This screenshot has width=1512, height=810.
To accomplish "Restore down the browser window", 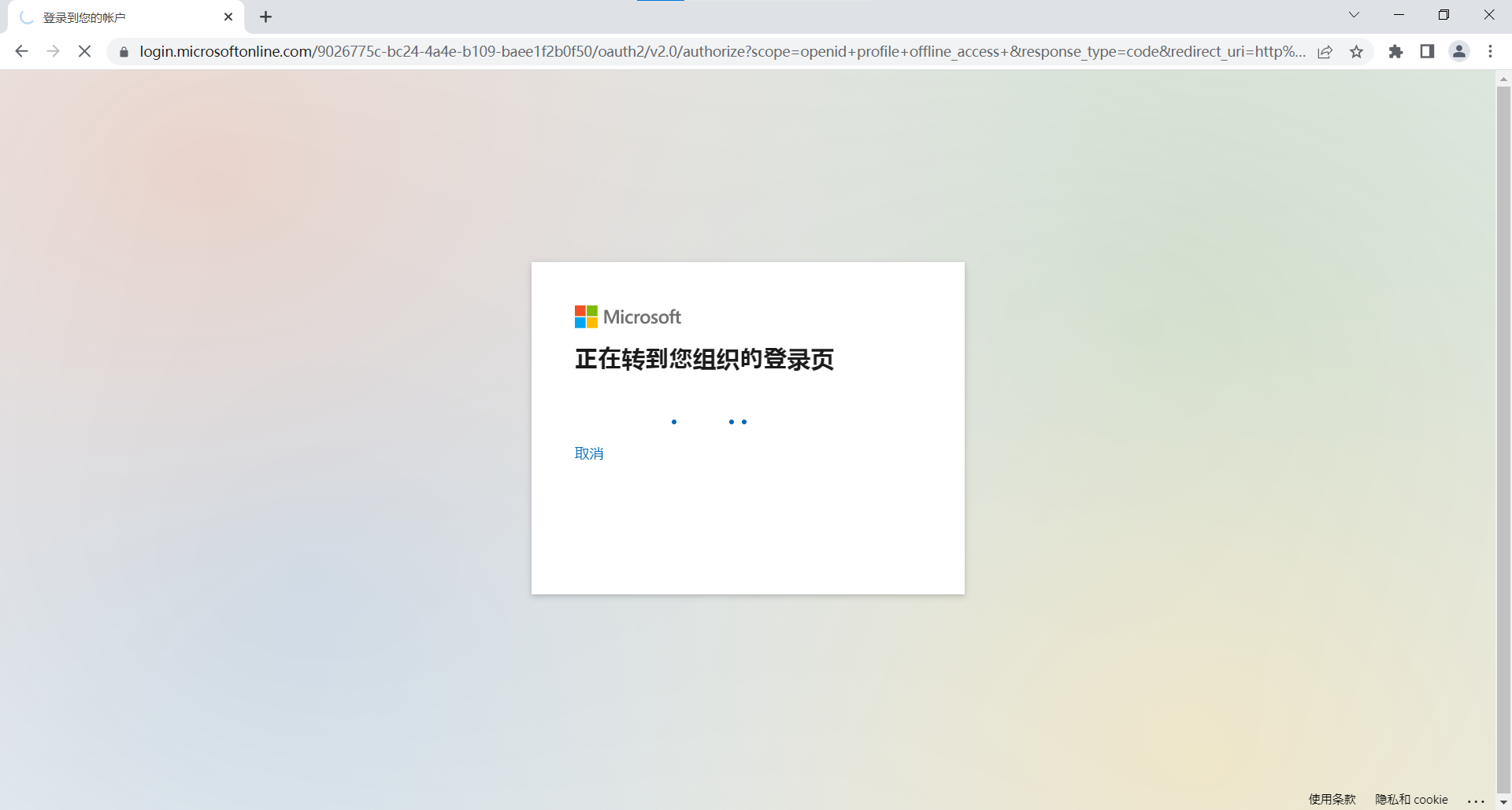I will point(1443,15).
